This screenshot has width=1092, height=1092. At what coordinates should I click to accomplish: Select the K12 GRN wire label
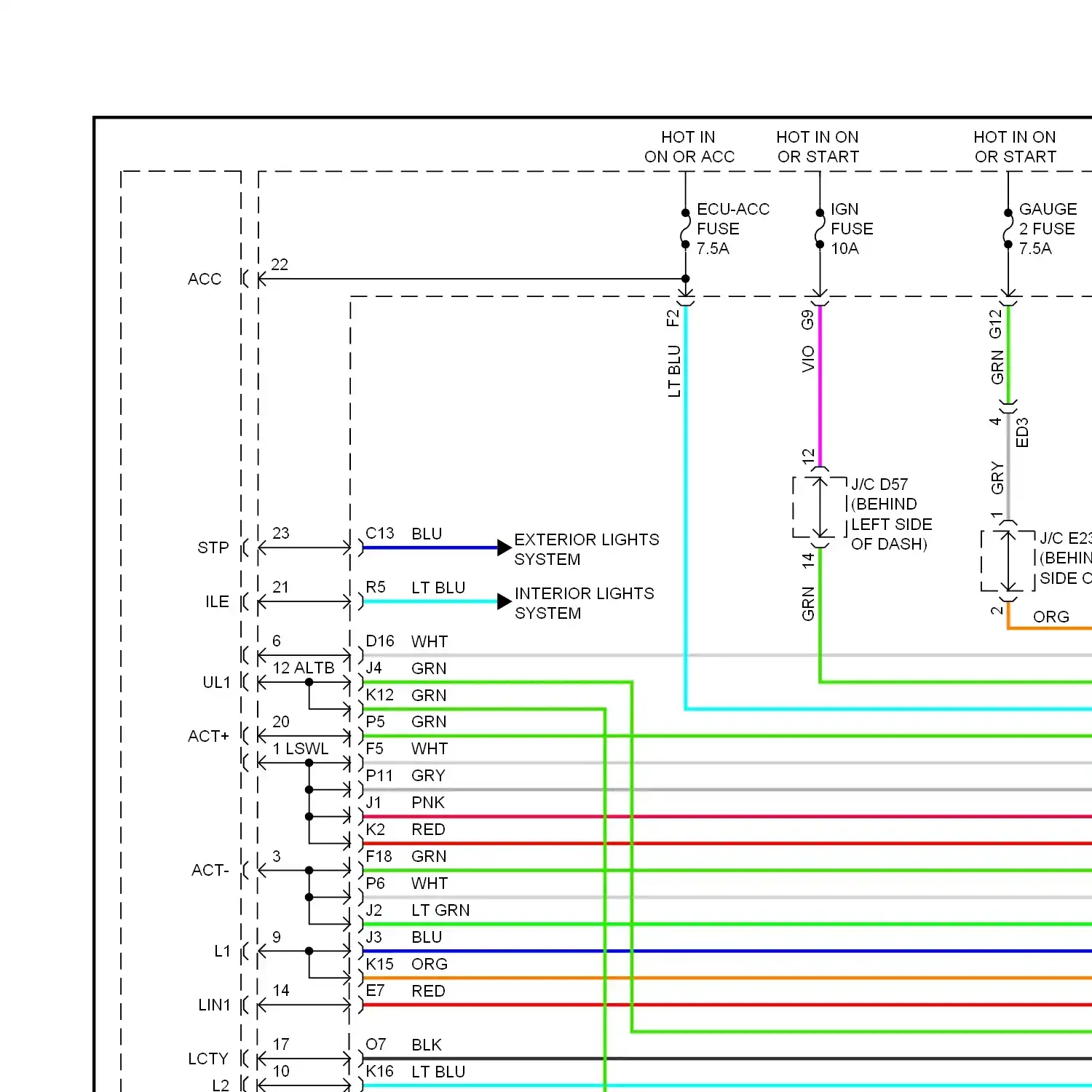(x=405, y=695)
